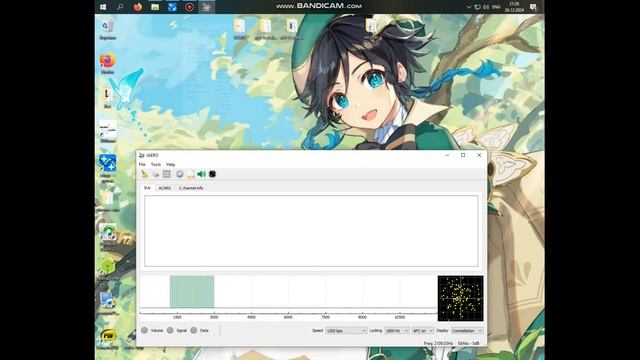Click the taskbar search magnifier icon

point(120,7)
